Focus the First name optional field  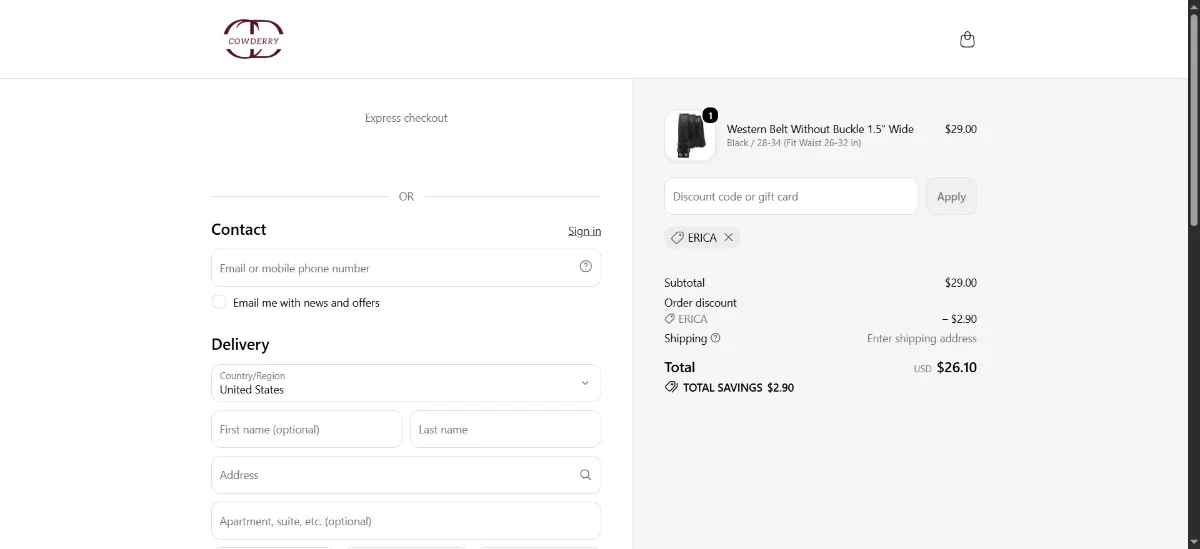[x=307, y=429]
